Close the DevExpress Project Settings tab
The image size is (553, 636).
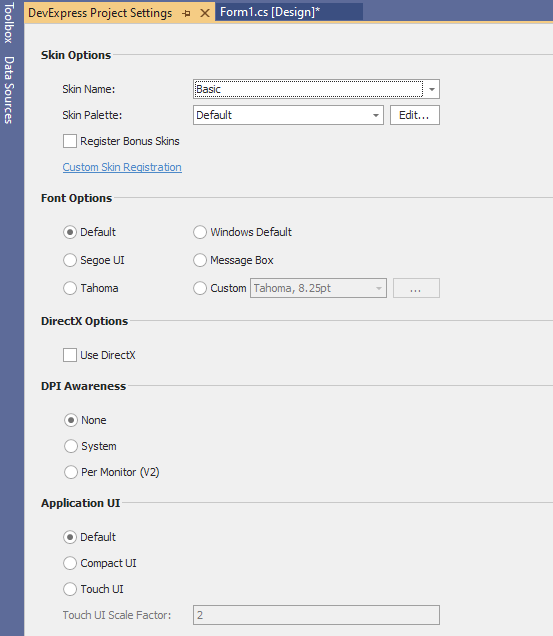[x=205, y=13]
